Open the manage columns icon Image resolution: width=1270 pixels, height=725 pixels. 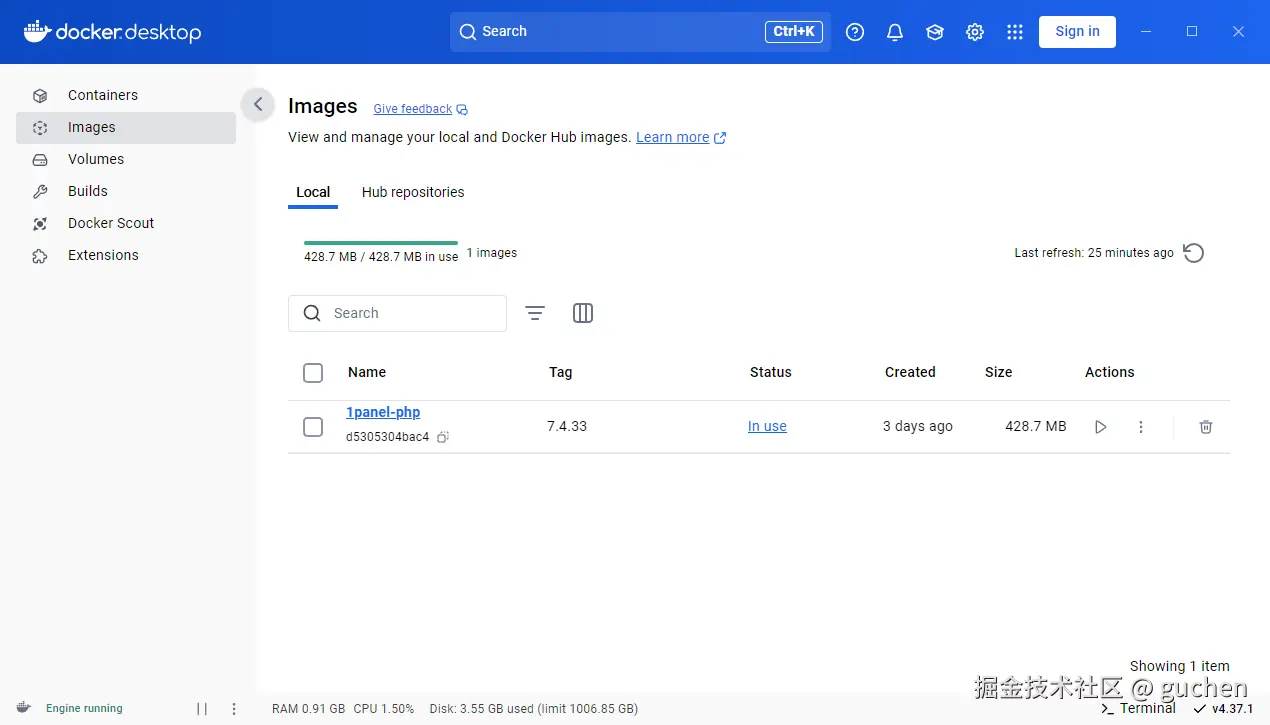point(583,313)
